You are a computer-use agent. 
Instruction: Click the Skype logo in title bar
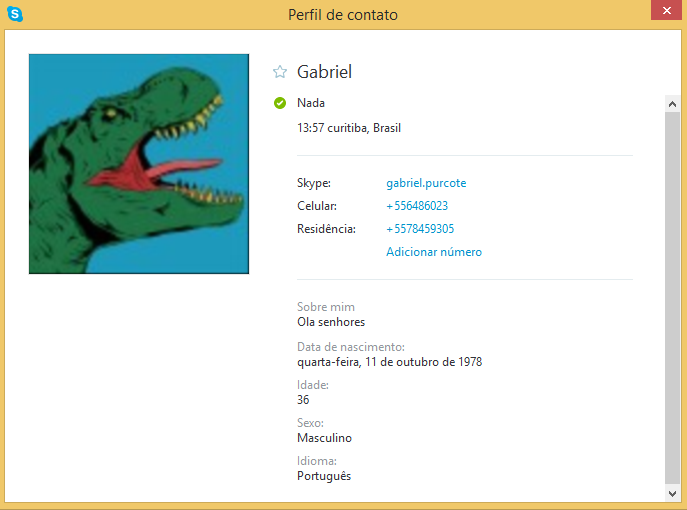click(x=15, y=14)
